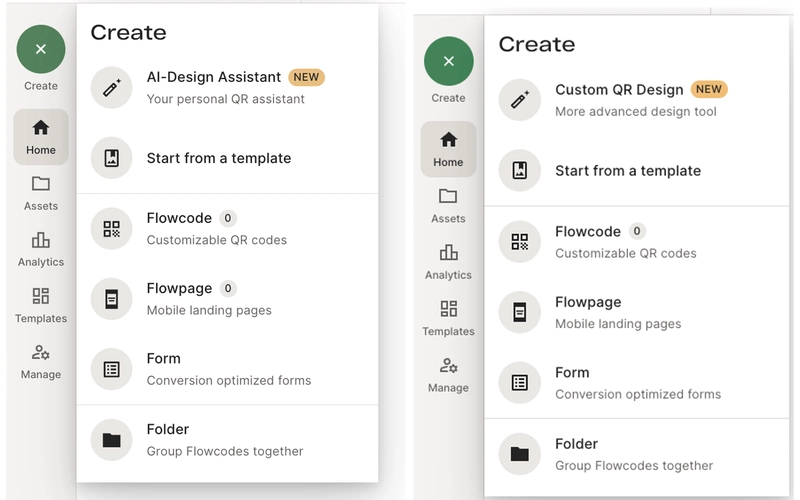Open Assets folder icon in right screenshot sidebar
The image size is (800, 500).
448,196
